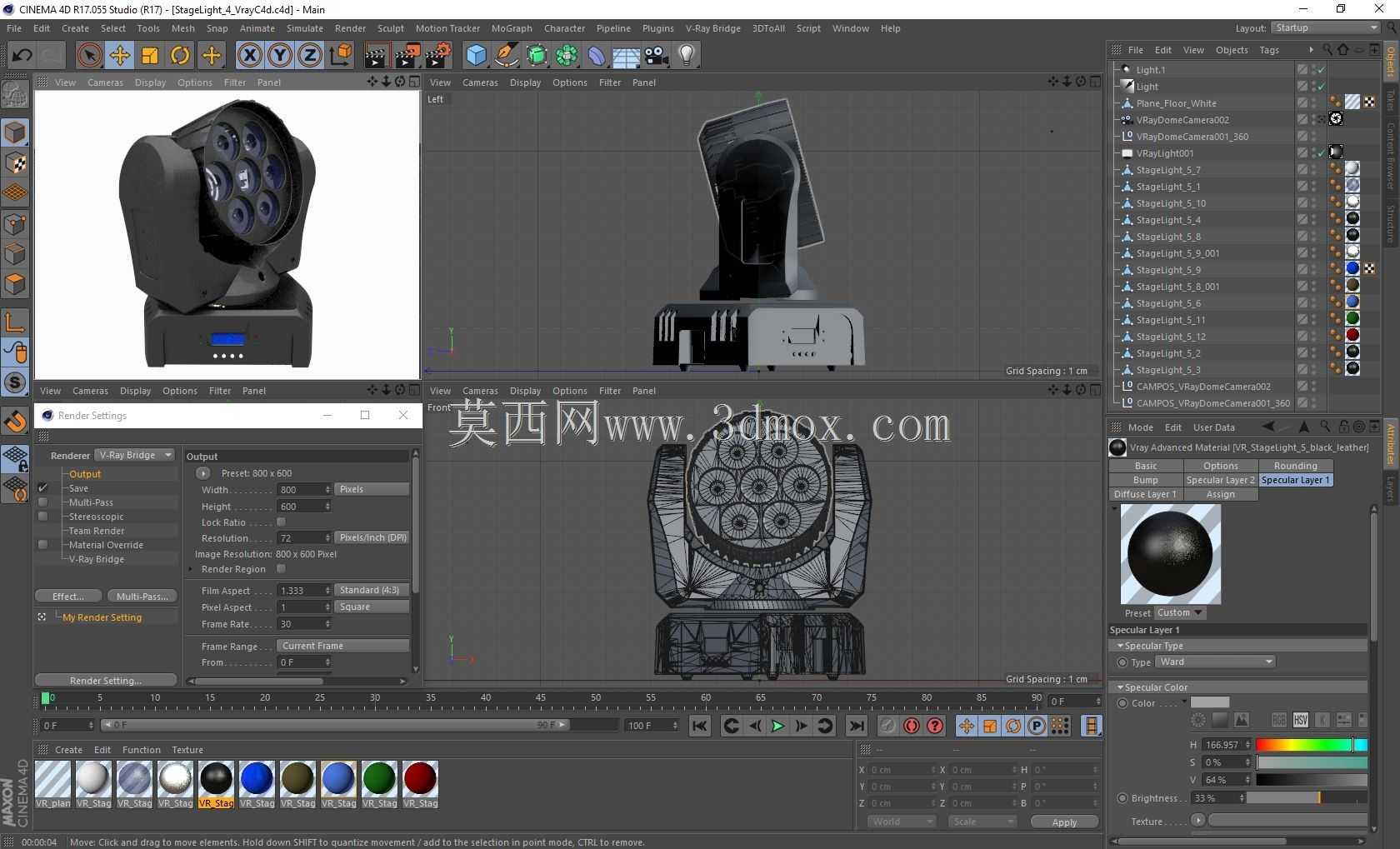
Task: Switch to the Diffuse Layer 1 tab
Action: pos(1145,495)
